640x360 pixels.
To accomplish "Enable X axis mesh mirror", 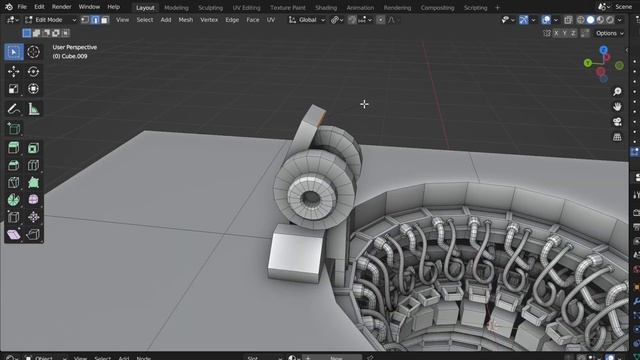I will click(556, 33).
